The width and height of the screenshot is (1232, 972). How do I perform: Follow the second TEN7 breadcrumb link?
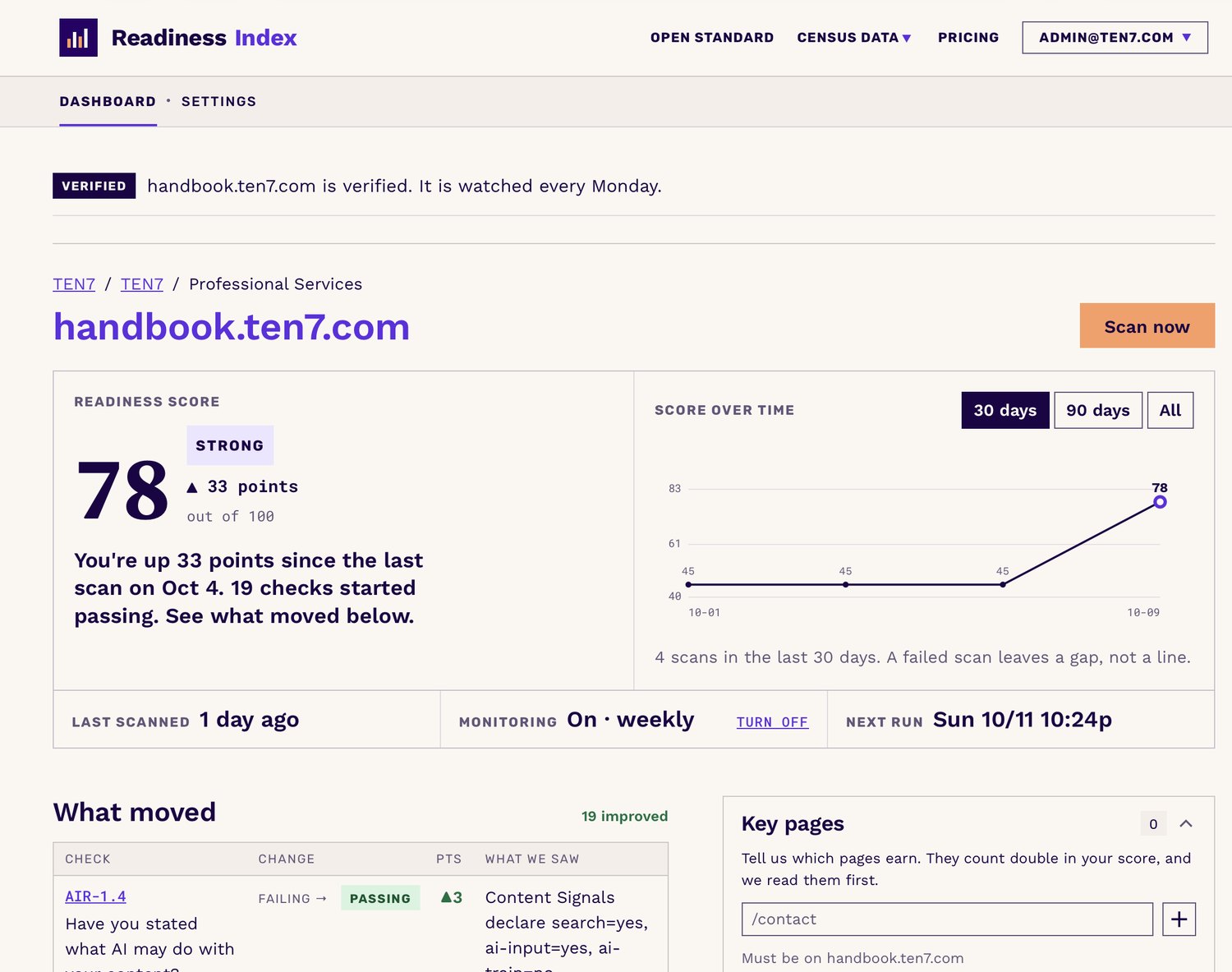pos(142,284)
